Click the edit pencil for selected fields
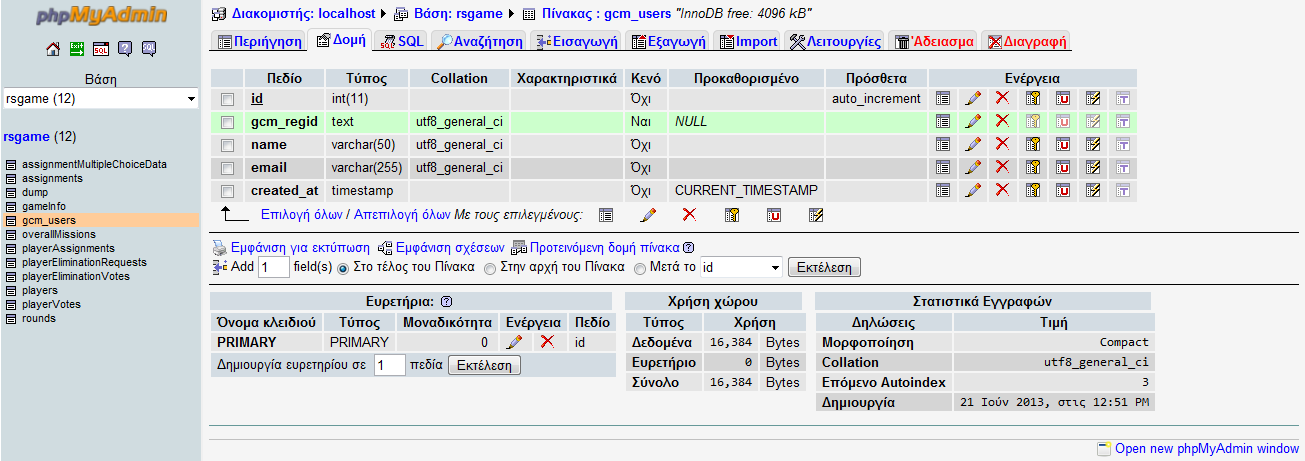 (x=648, y=214)
